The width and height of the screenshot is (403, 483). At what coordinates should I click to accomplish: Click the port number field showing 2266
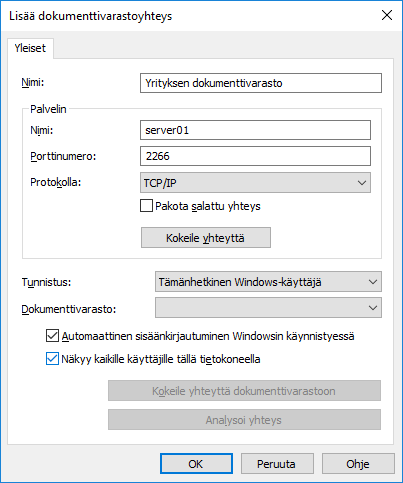tap(255, 156)
